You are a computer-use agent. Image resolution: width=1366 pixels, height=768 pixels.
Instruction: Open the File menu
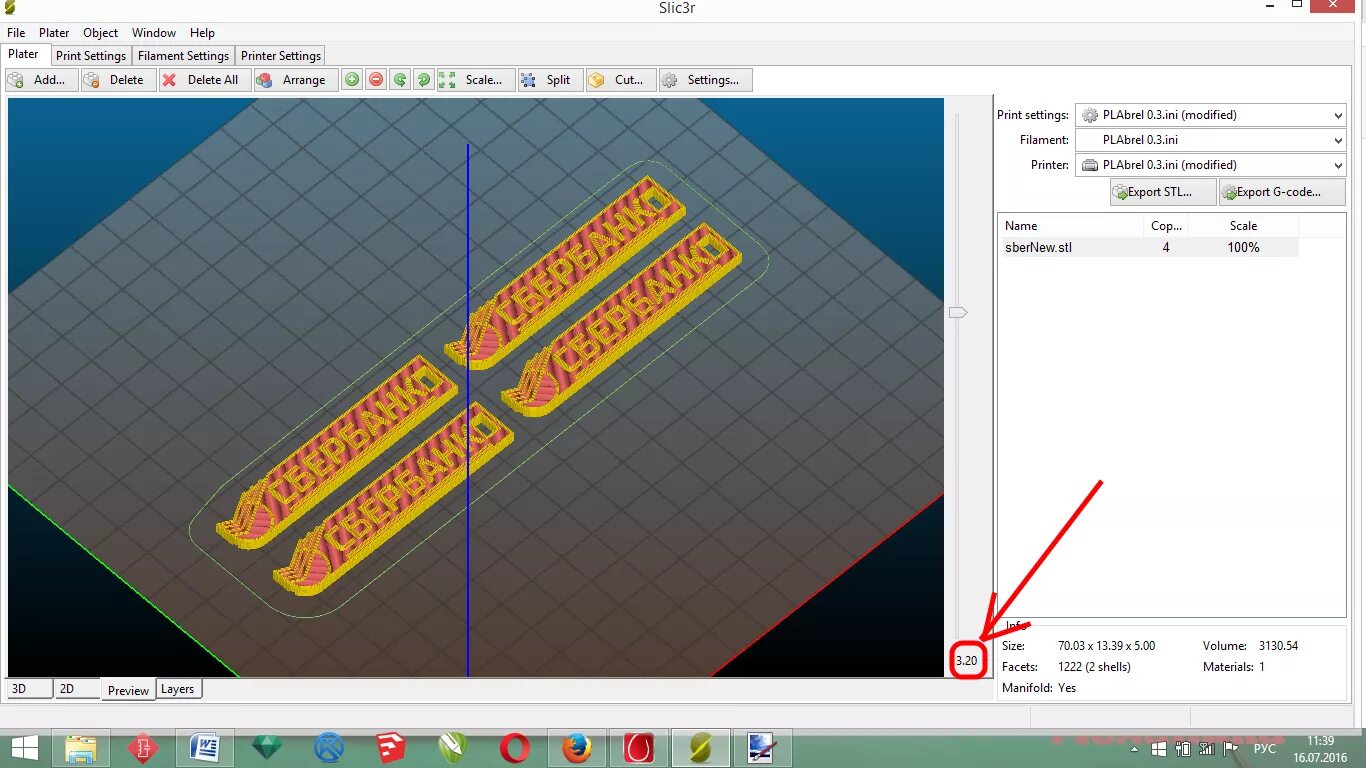[x=16, y=33]
